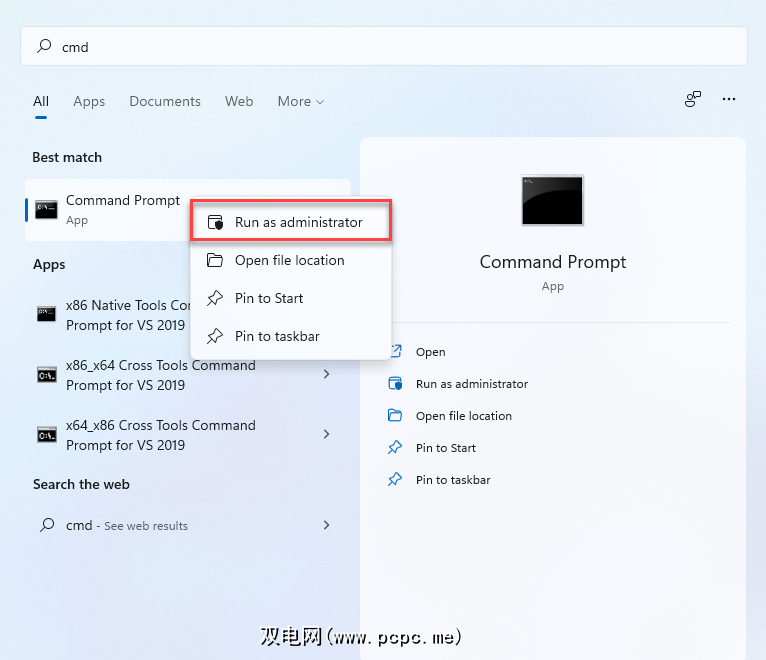Click icon of x86_x64 Cross Tools prompt

tap(47, 375)
